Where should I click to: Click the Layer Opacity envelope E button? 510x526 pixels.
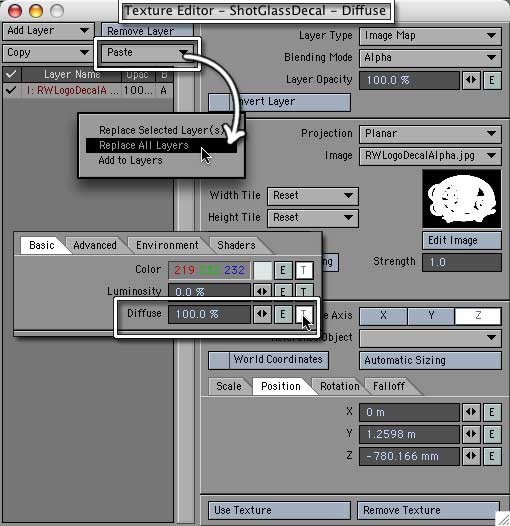(x=492, y=80)
